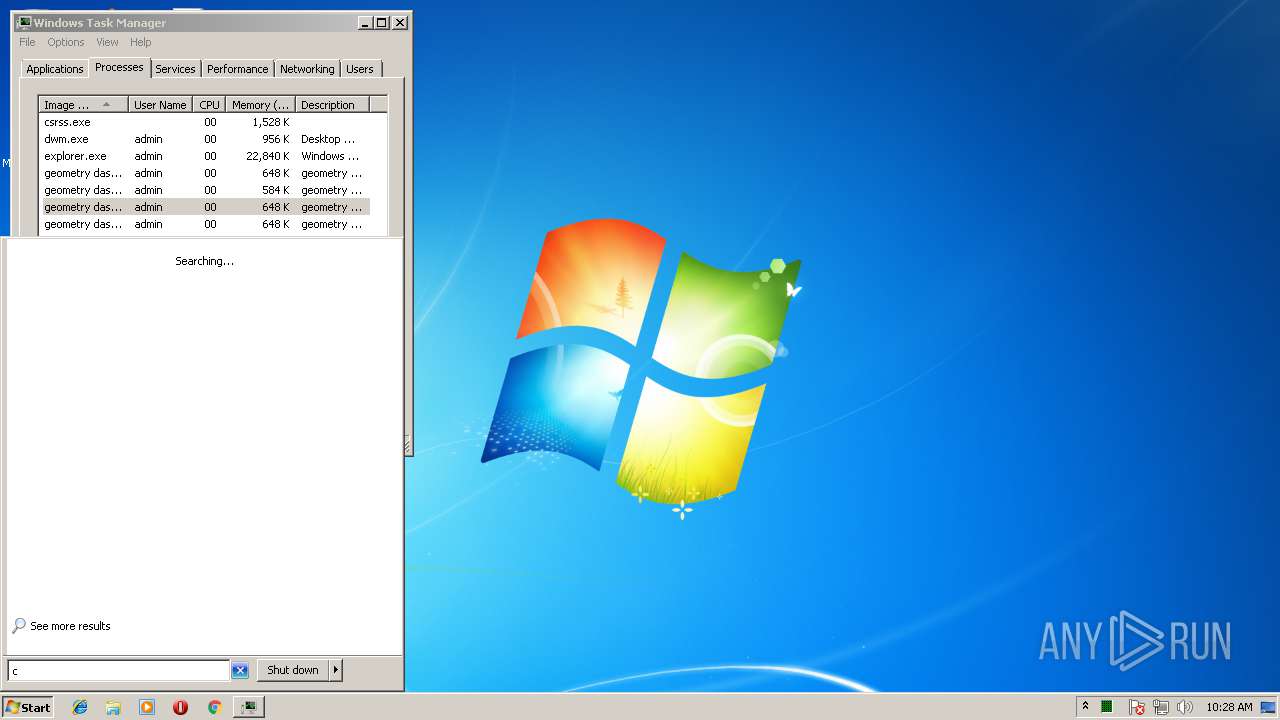Select the csrss.exe process row

(205, 122)
